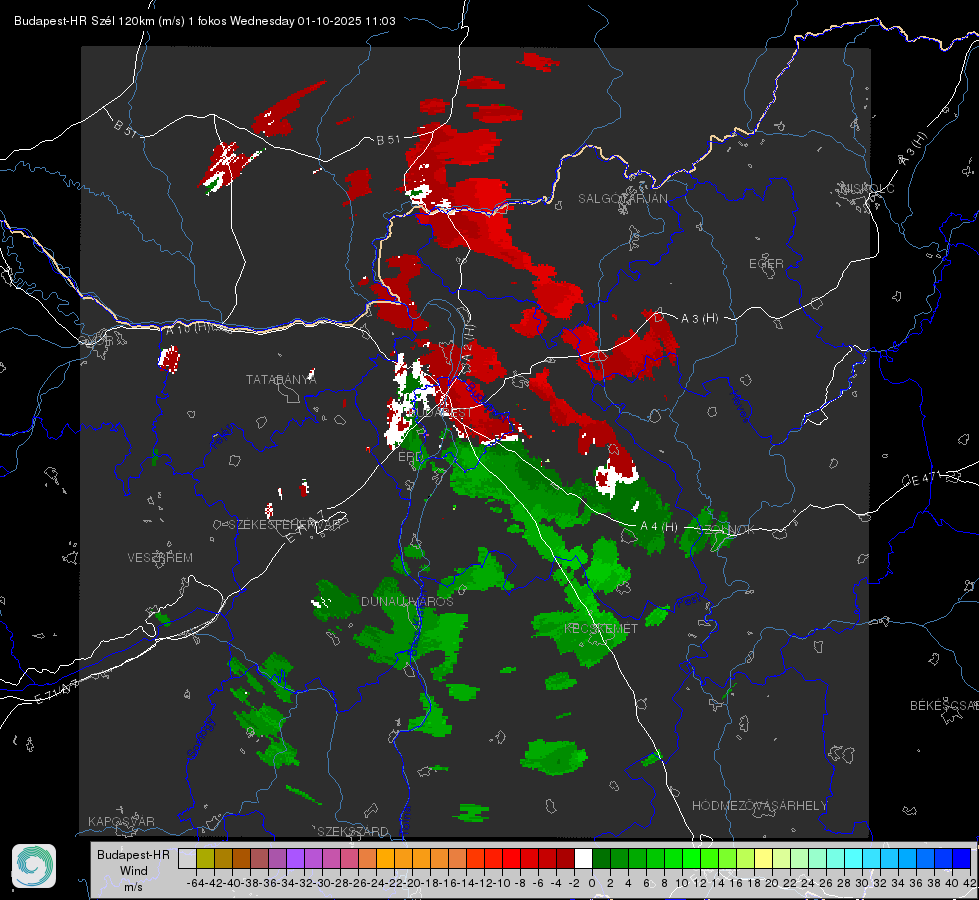The width and height of the screenshot is (979, 900).
Task: Pick the dark green swatch right of white
Action: point(601,858)
